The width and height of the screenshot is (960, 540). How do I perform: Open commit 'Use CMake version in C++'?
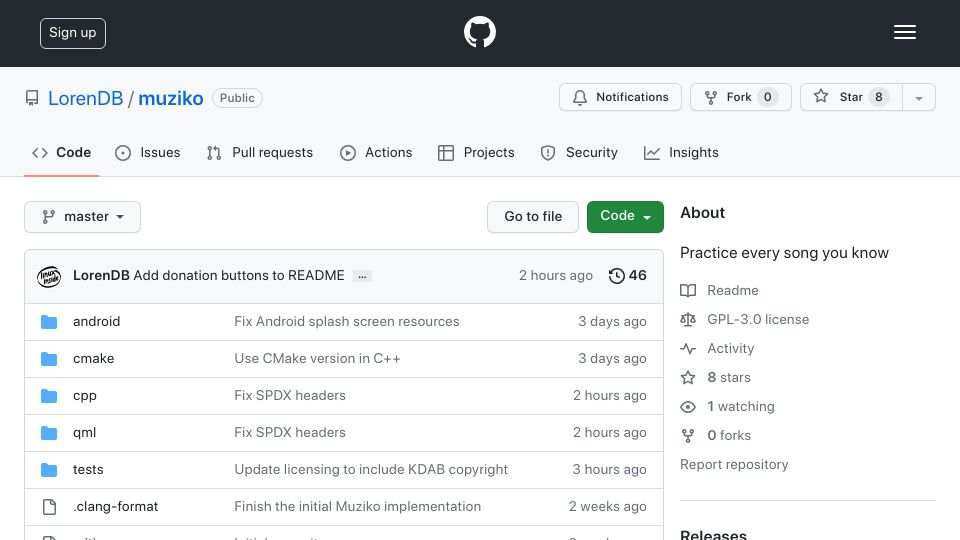[317, 359]
